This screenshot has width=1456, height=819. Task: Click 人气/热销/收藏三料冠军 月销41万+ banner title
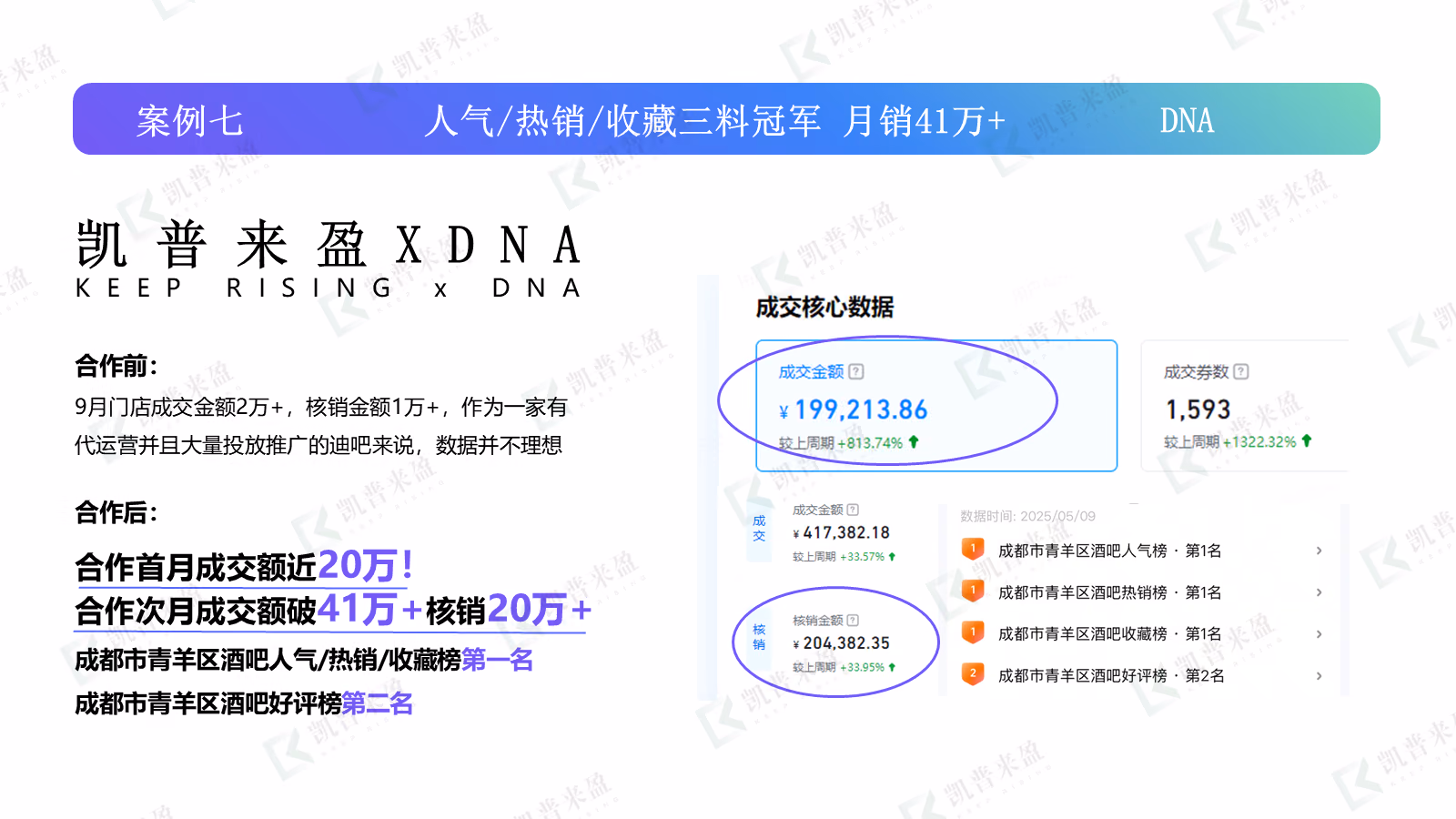pyautogui.click(x=714, y=120)
